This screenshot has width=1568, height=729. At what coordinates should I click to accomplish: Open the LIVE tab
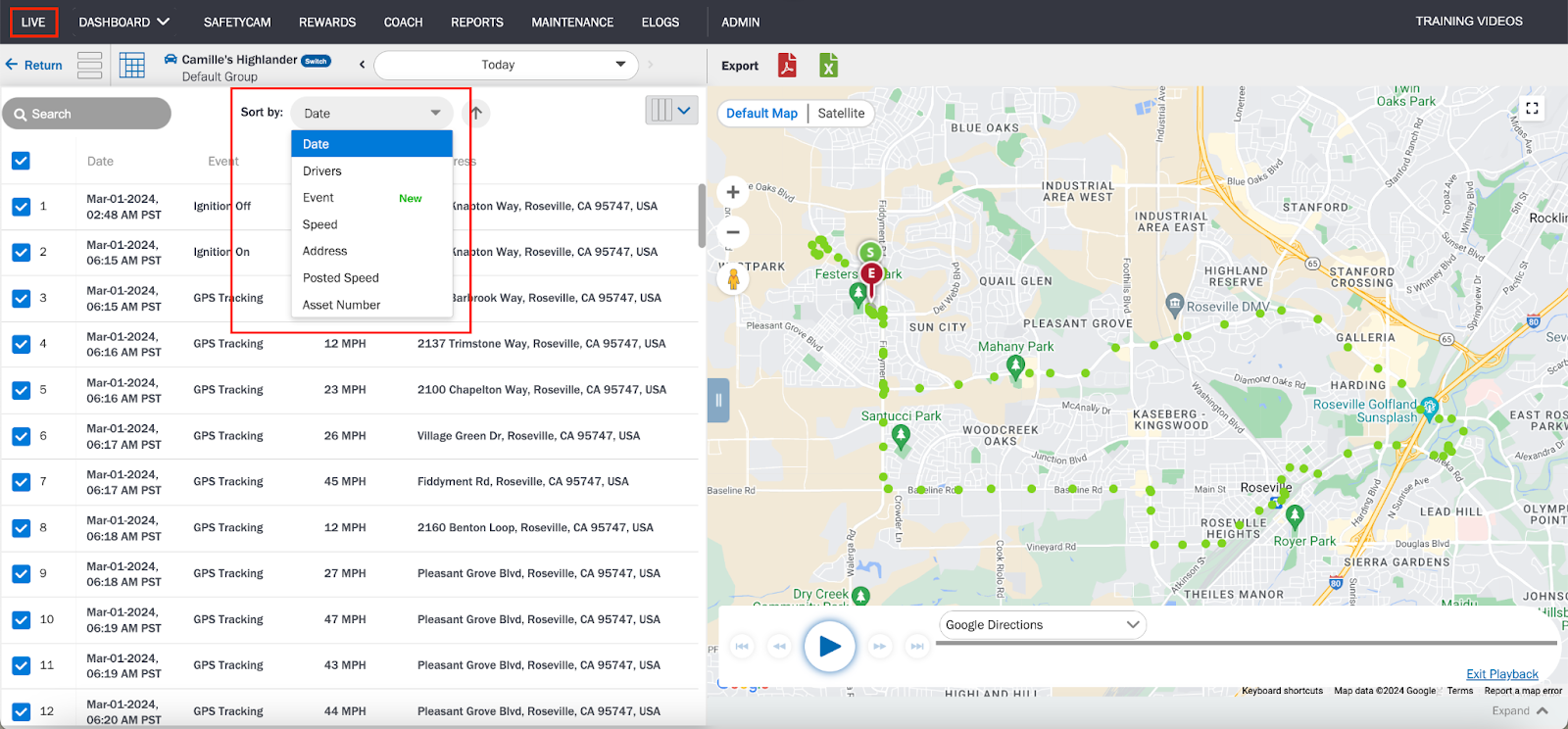click(33, 22)
